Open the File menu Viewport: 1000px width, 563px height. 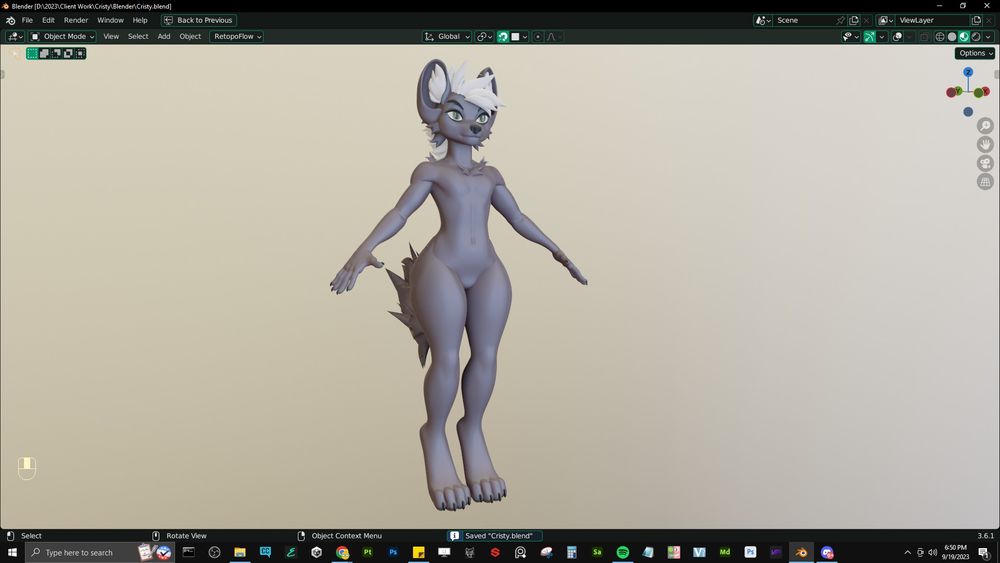tap(27, 20)
